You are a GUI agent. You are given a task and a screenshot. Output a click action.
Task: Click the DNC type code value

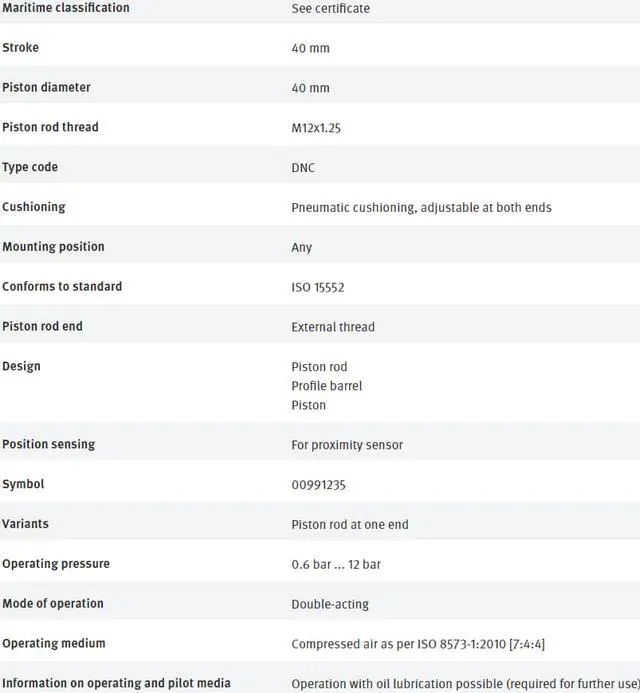coord(303,168)
